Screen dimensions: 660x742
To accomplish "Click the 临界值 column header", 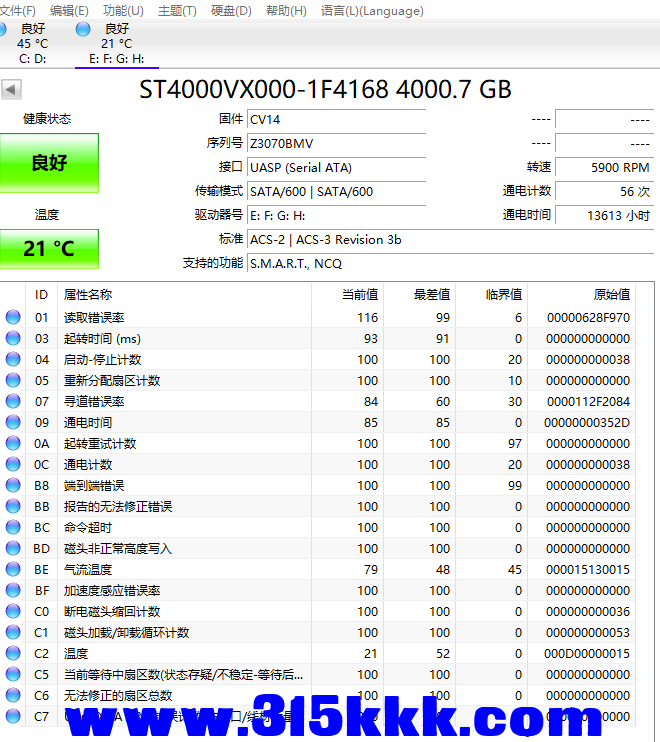I will click(x=492, y=295).
